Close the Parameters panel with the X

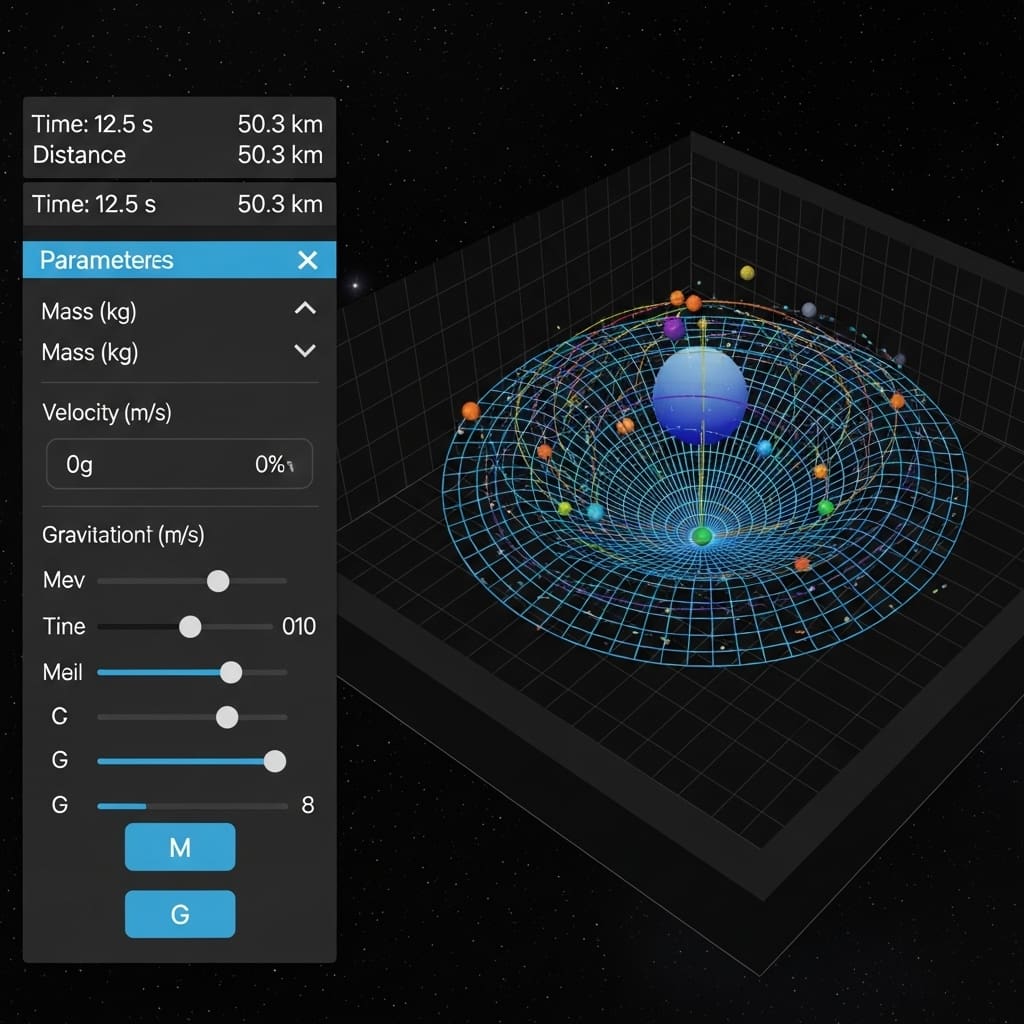[x=307, y=260]
